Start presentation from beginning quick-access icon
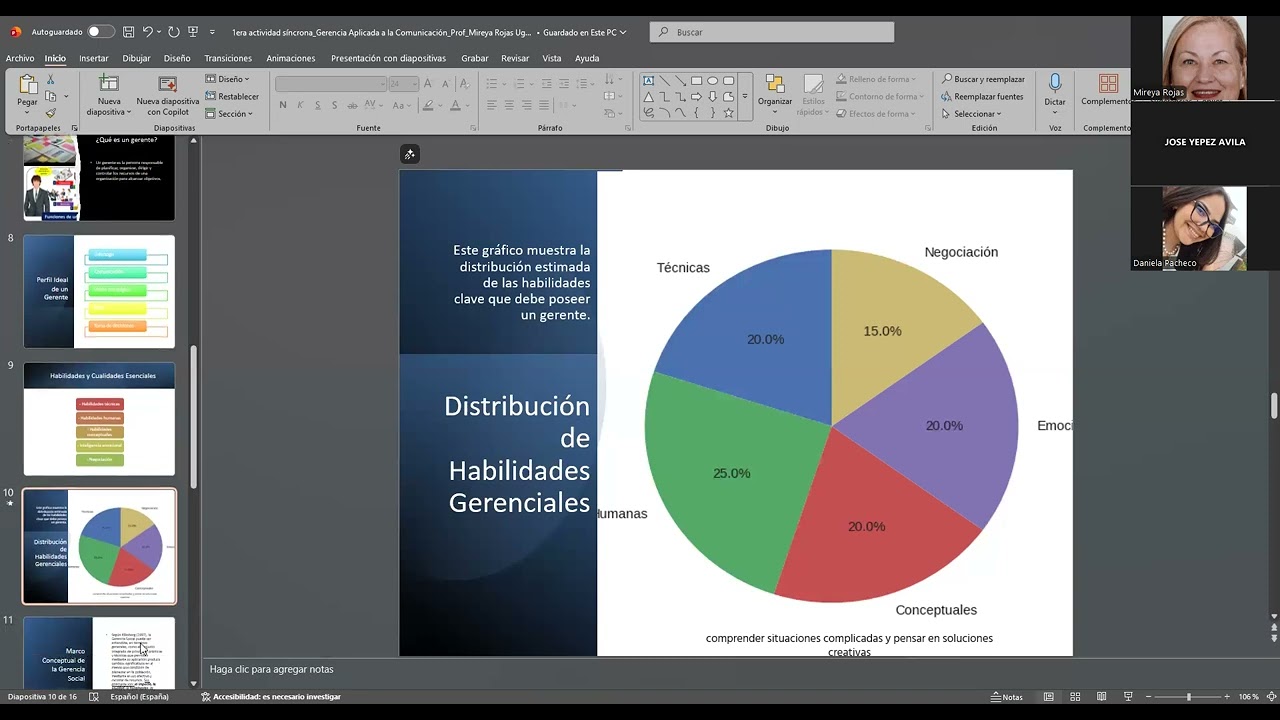Image resolution: width=1280 pixels, height=720 pixels. pos(193,32)
